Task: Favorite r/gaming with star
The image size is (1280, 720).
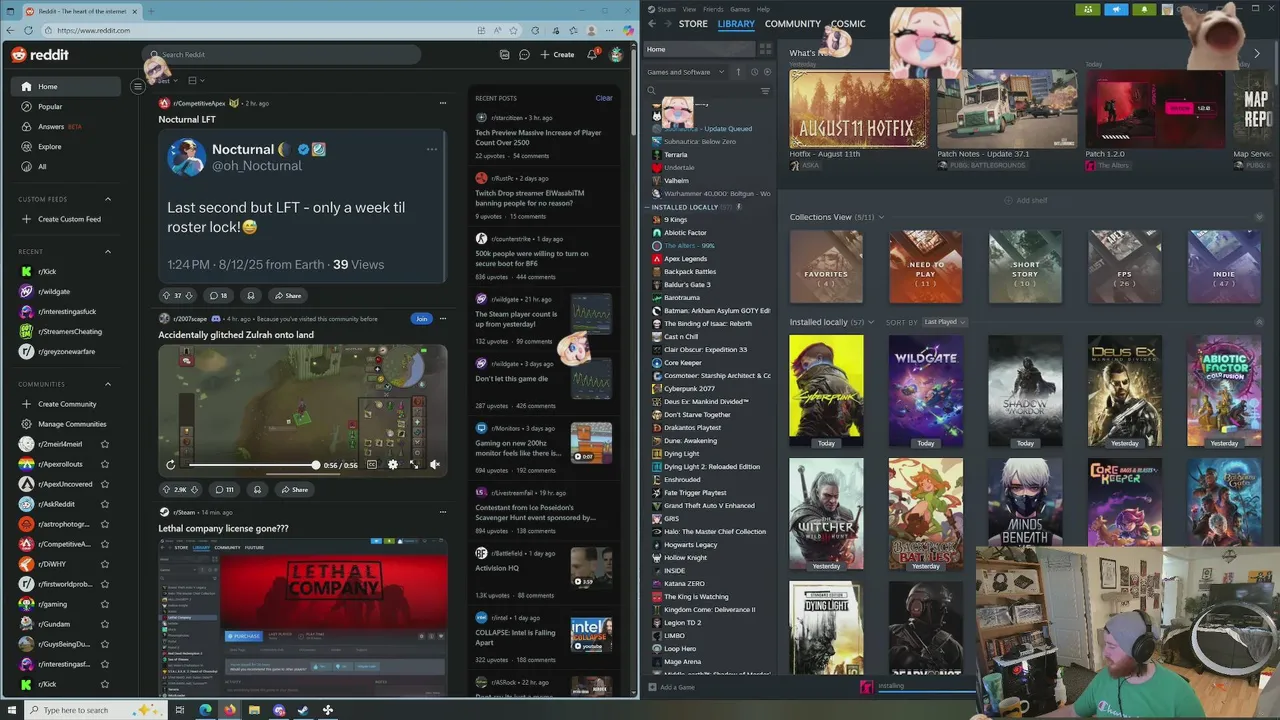Action: [105, 604]
